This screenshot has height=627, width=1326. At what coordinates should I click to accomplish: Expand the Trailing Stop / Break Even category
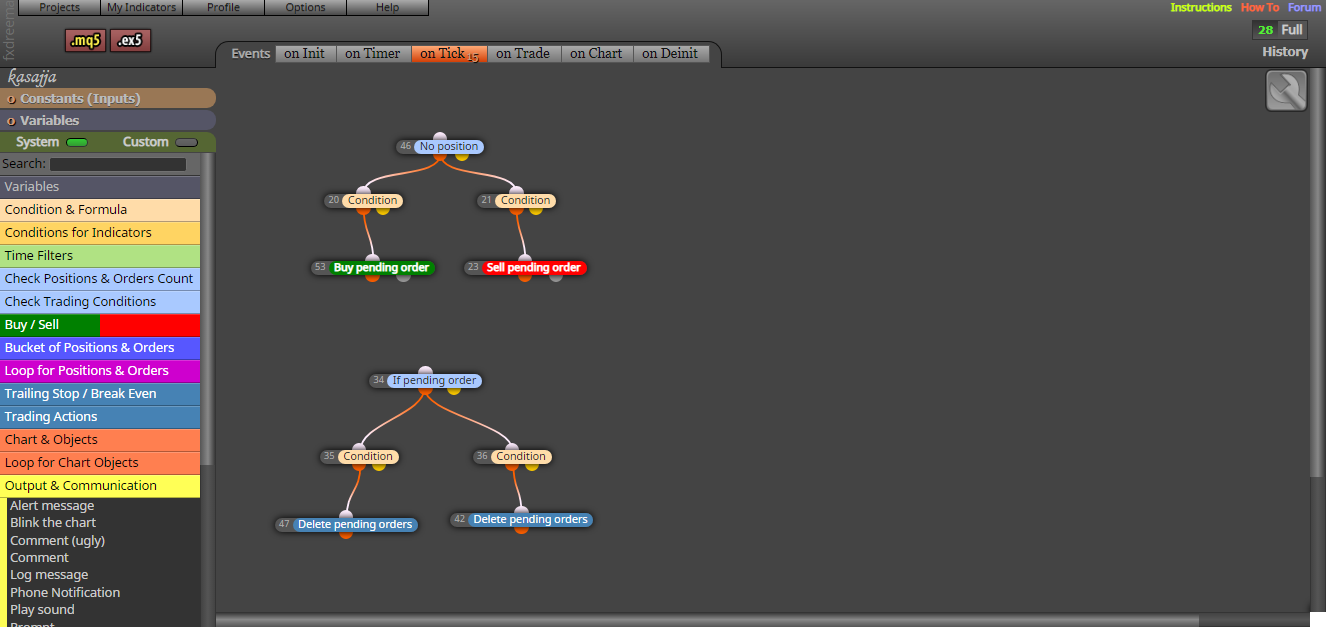100,394
